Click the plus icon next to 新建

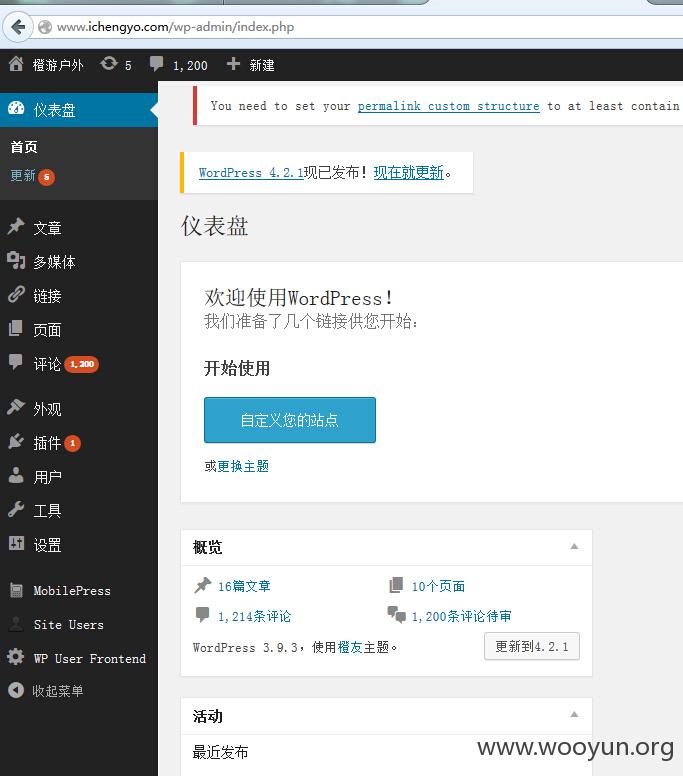click(233, 64)
